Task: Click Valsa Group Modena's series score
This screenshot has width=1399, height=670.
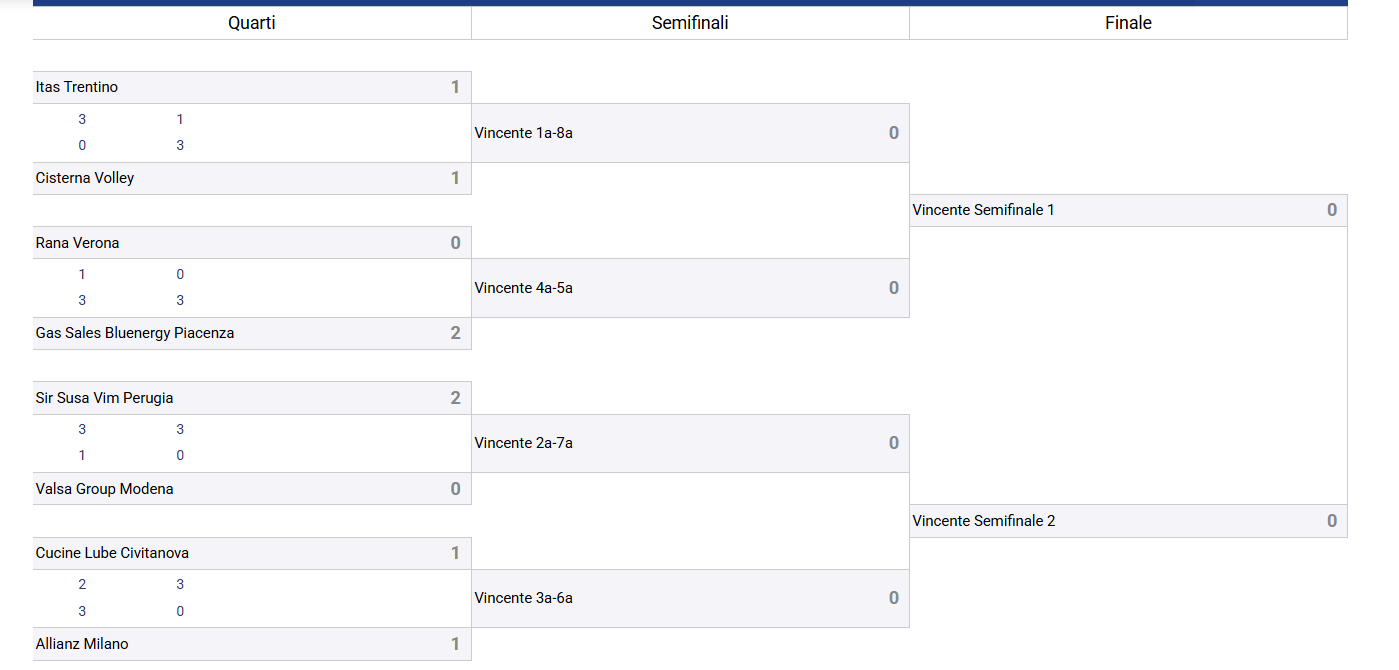Action: (x=455, y=489)
